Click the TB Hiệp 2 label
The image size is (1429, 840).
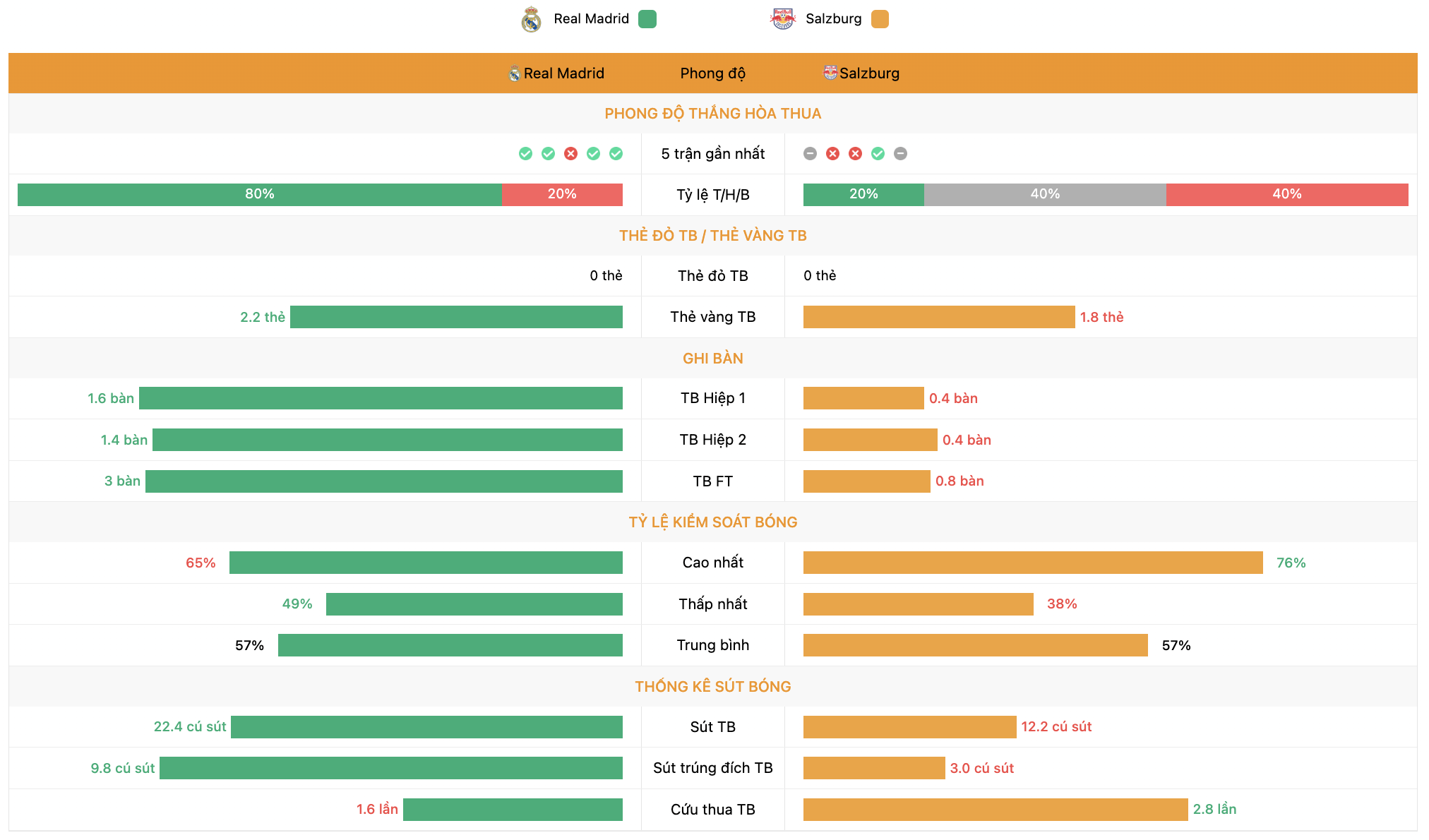(712, 440)
